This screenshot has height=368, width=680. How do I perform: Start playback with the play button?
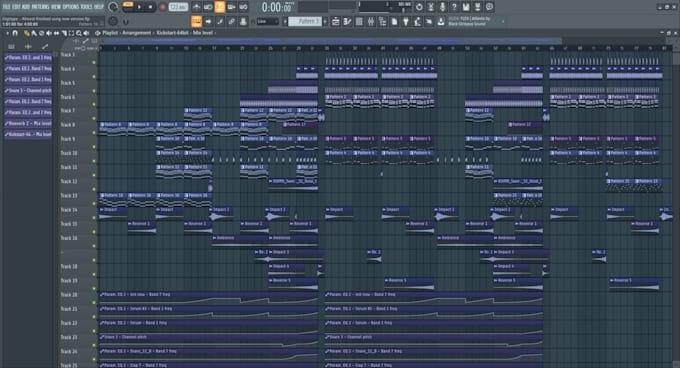(x=139, y=7)
